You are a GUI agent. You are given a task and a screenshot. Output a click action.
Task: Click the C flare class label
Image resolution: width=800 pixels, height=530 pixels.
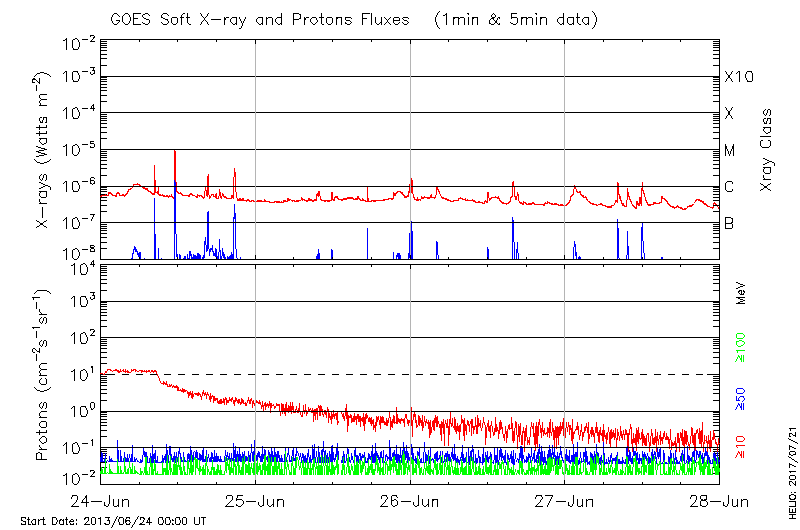coord(729,187)
